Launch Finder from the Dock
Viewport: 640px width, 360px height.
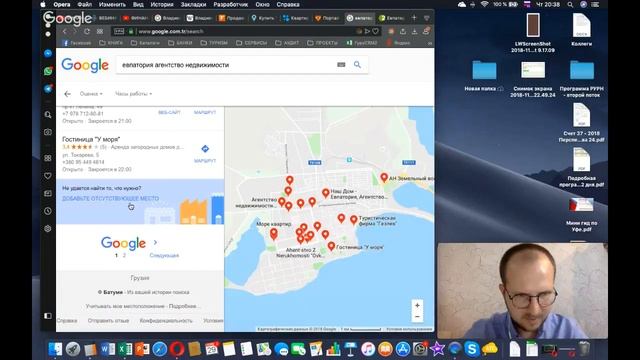click(56, 349)
